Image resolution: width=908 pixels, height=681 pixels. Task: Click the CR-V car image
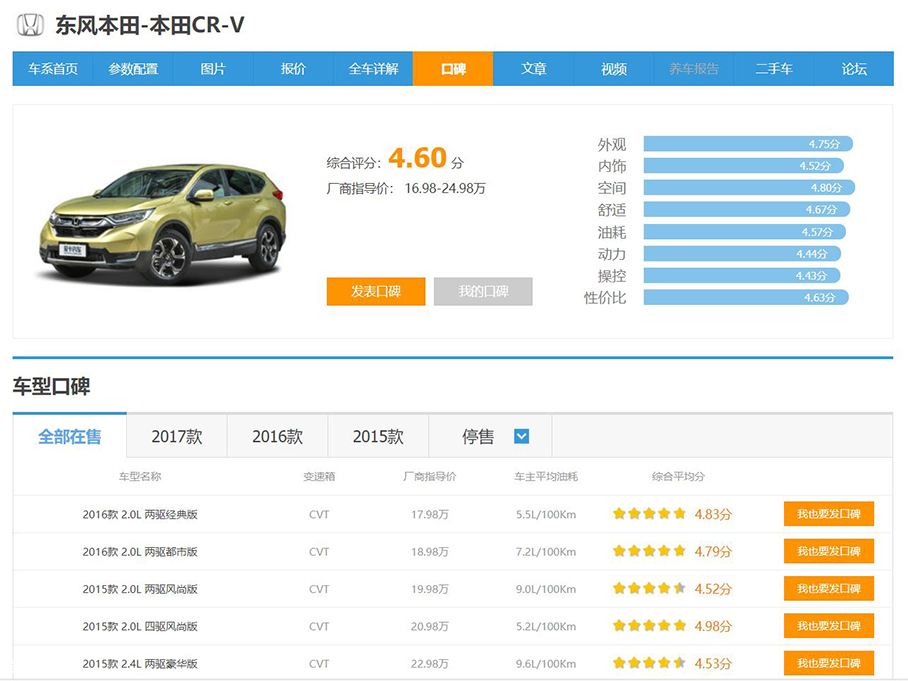pos(163,221)
